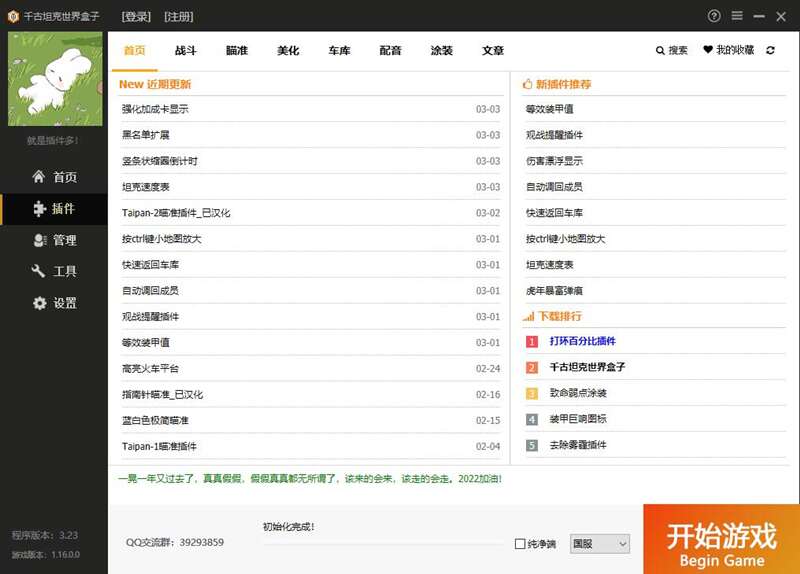Click rank 4 badge in 下载排行
Viewport: 800px width, 574px height.
click(532, 419)
